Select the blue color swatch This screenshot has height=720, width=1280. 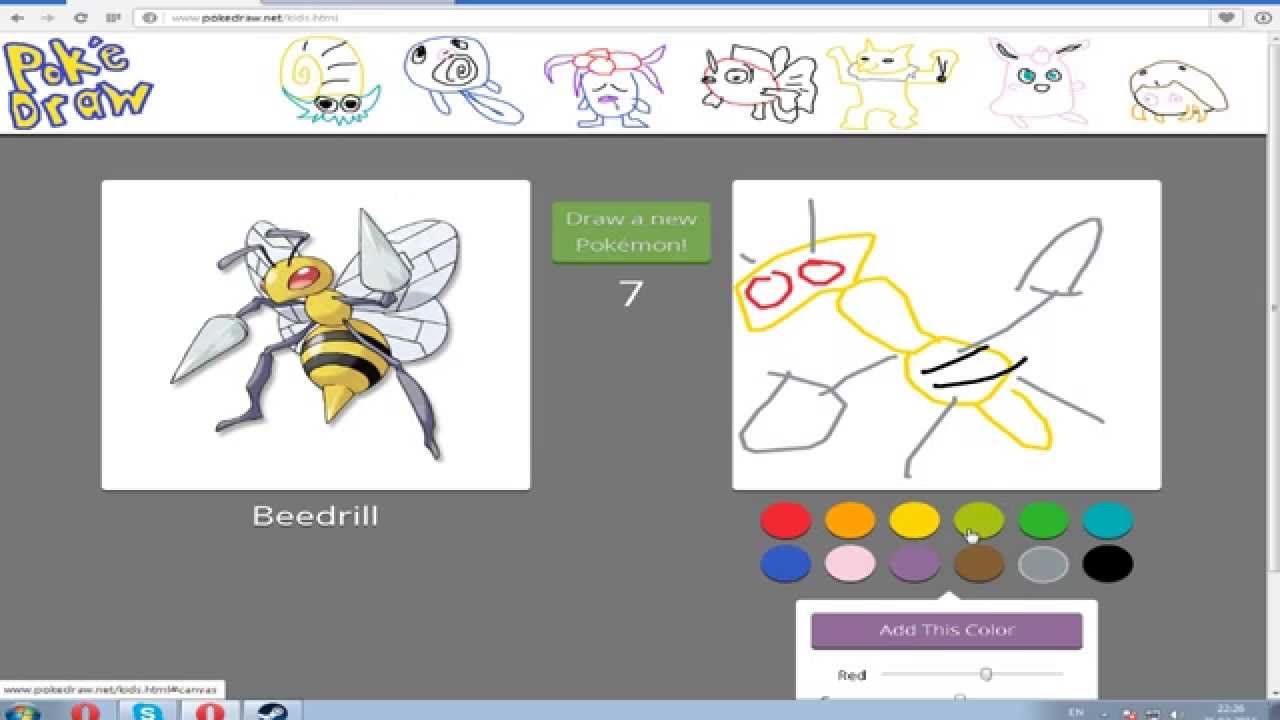click(x=785, y=563)
